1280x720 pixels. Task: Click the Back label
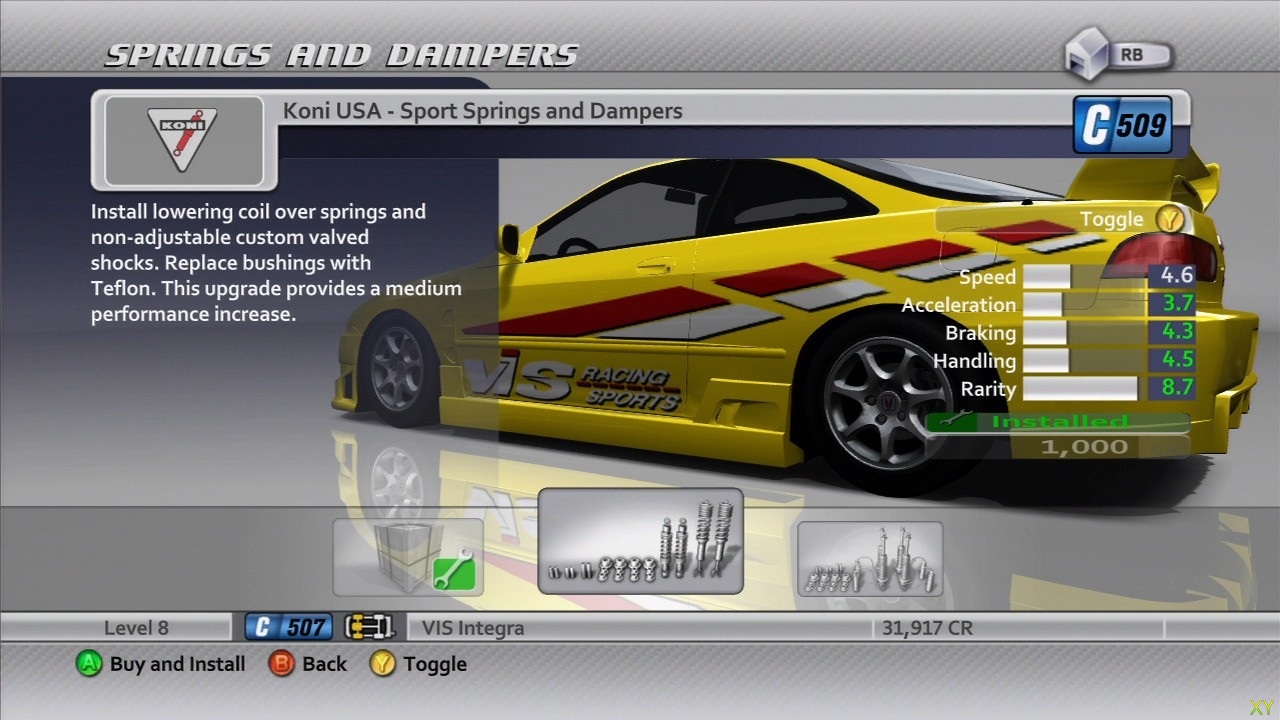(324, 664)
